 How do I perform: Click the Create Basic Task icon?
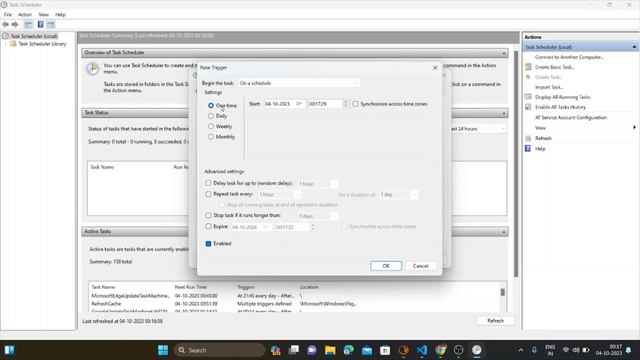tap(528, 67)
